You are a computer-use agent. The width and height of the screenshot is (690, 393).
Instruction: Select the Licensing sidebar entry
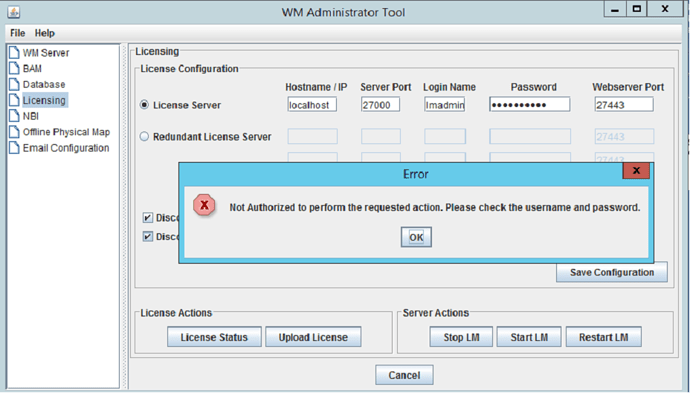coord(44,100)
